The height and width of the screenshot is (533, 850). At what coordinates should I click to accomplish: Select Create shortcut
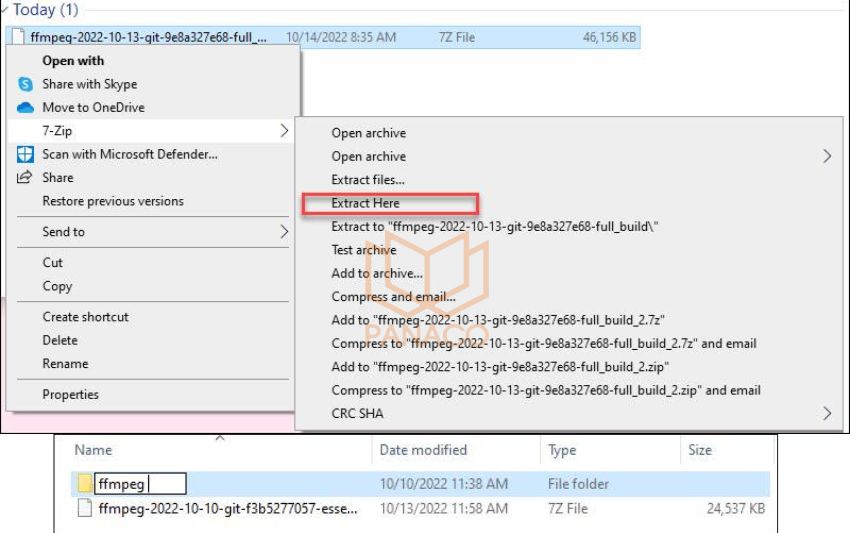(x=86, y=317)
